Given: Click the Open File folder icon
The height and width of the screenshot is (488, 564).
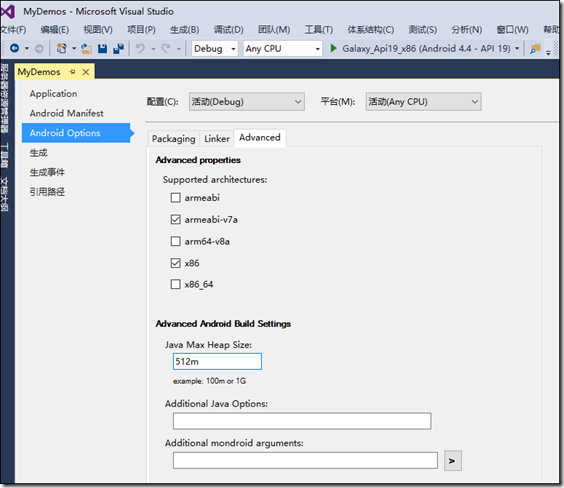Looking at the screenshot, I should pyautogui.click(x=86, y=49).
